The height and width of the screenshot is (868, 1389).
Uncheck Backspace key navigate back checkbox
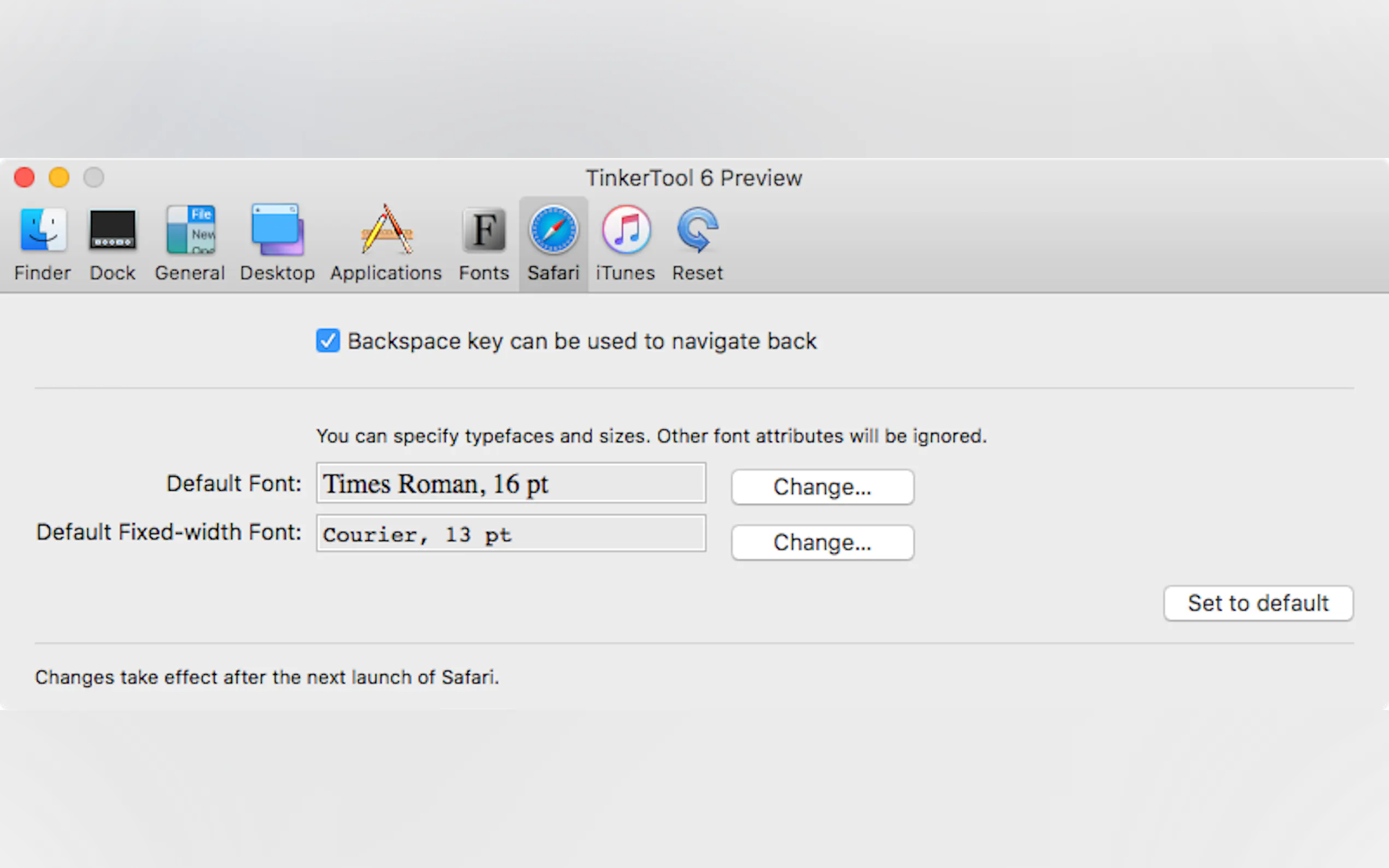[x=328, y=341]
